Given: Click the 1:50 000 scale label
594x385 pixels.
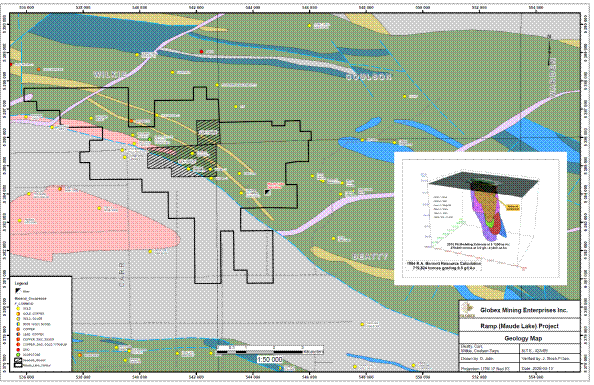Looking at the screenshot, I should point(270,359).
